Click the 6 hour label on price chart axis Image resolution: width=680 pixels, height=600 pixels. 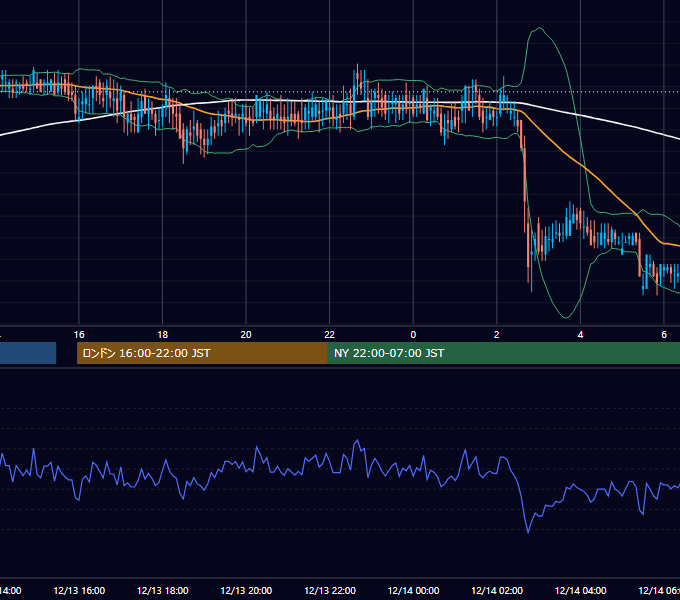664,335
